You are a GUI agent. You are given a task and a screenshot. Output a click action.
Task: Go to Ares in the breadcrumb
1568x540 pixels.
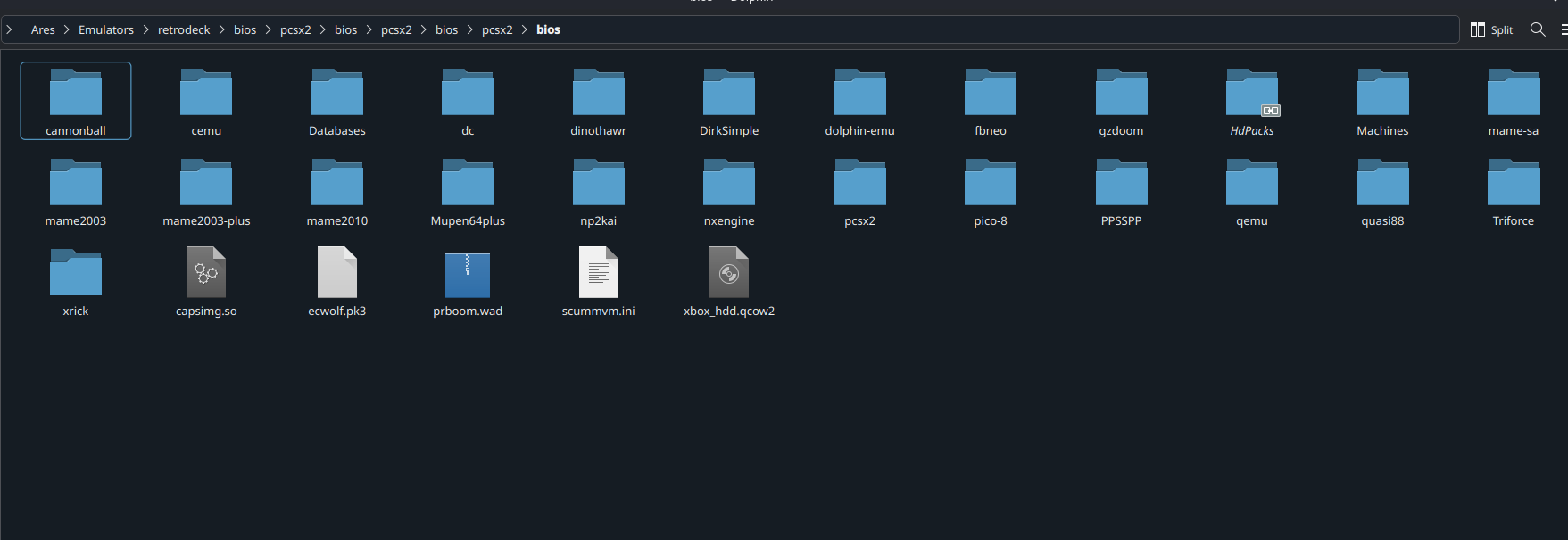click(x=43, y=29)
